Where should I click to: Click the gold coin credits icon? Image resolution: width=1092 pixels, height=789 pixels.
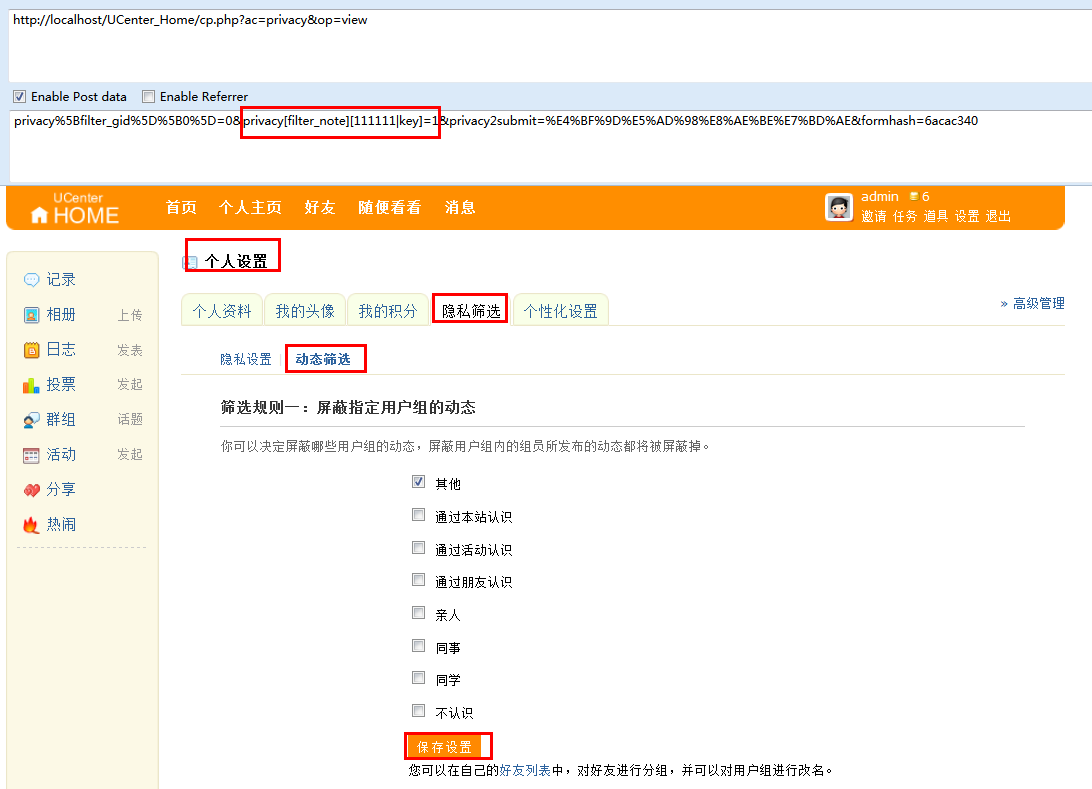913,196
